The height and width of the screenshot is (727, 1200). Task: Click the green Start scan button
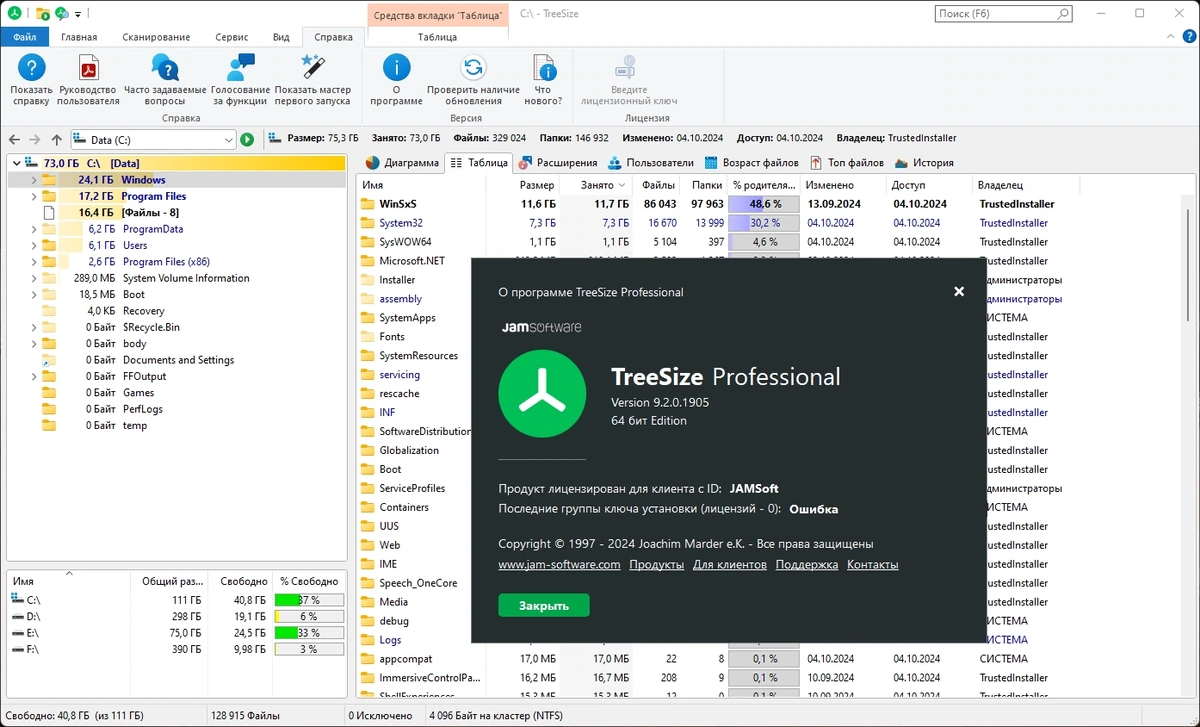pyautogui.click(x=247, y=140)
